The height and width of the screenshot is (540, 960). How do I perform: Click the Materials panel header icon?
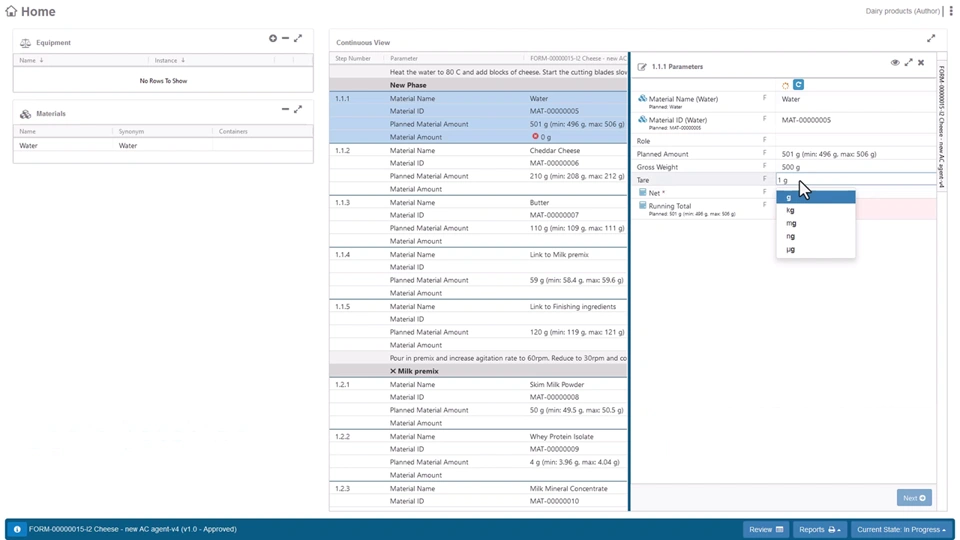click(25, 114)
